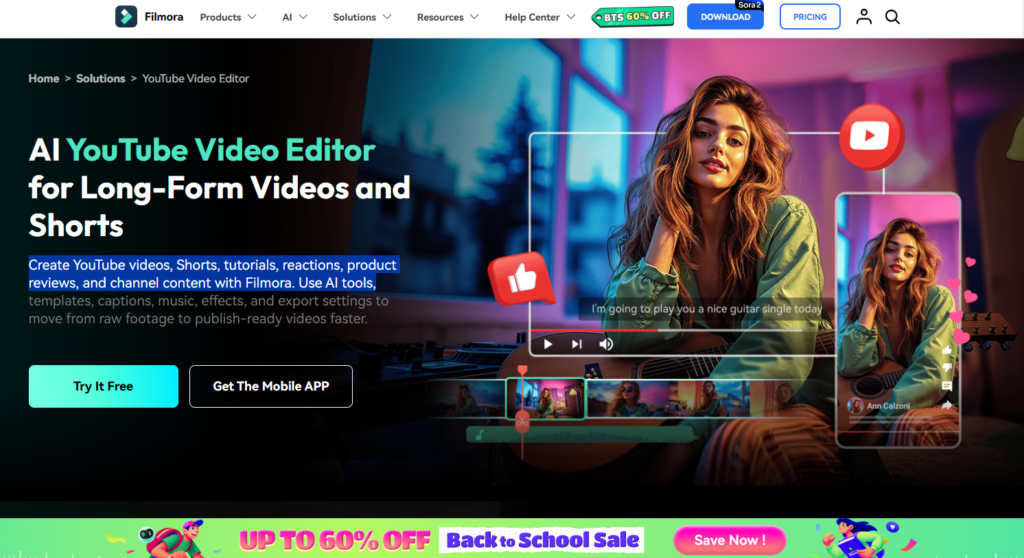
Task: Open the Solutions menu item
Action: click(x=355, y=17)
